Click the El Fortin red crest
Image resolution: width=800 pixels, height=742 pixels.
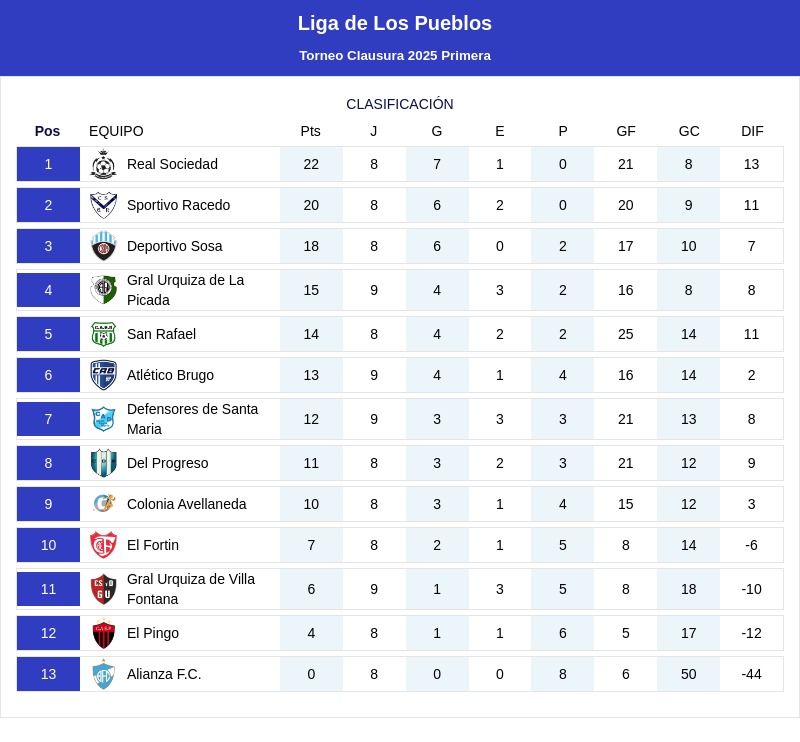click(104, 545)
